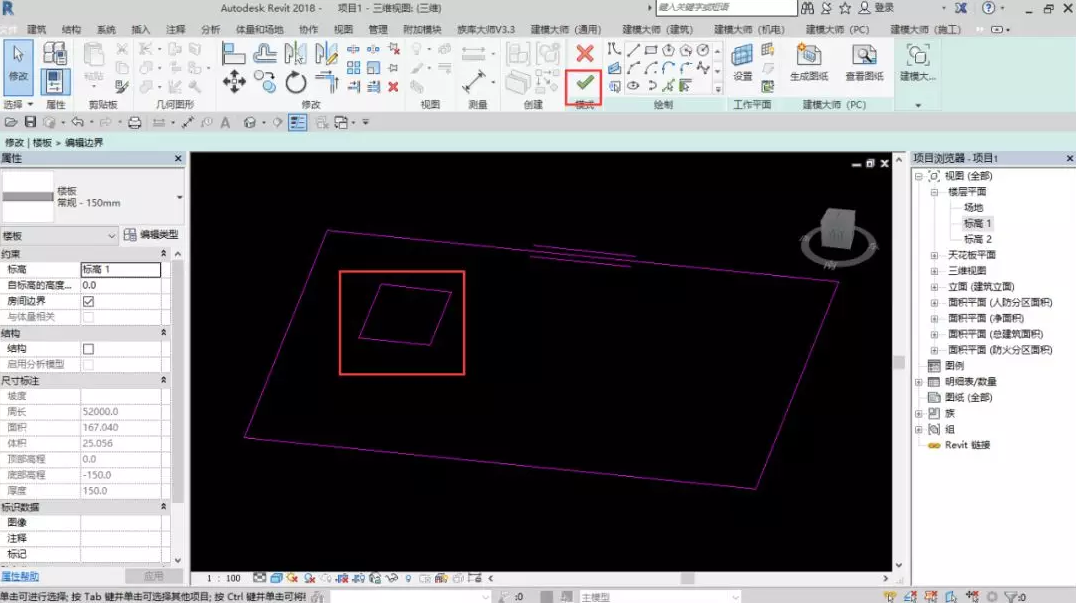
Task: Click the Level (标高) value field
Action: [x=121, y=269]
